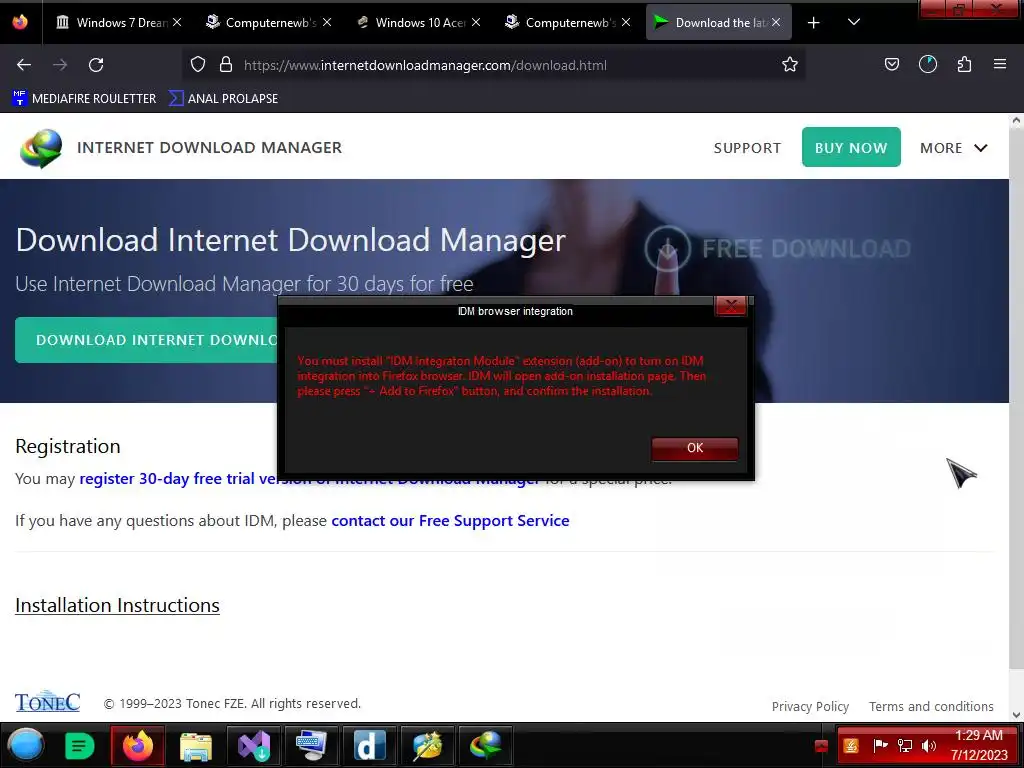
Task: Open the SUPPORT page link
Action: click(x=747, y=148)
